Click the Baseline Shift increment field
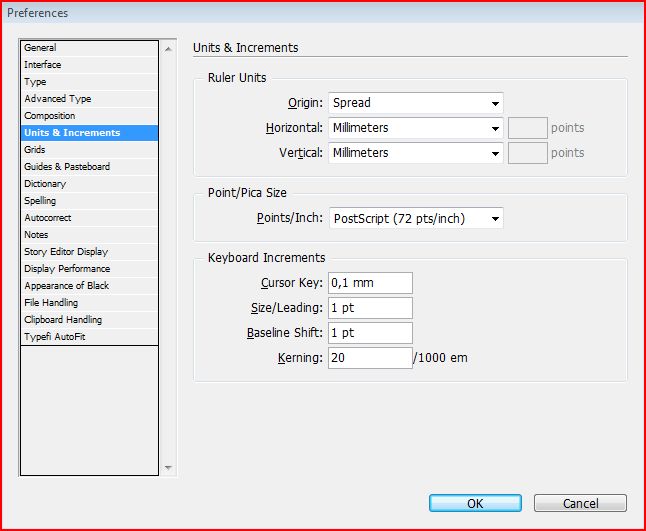The height and width of the screenshot is (531, 646). pyautogui.click(x=370, y=333)
